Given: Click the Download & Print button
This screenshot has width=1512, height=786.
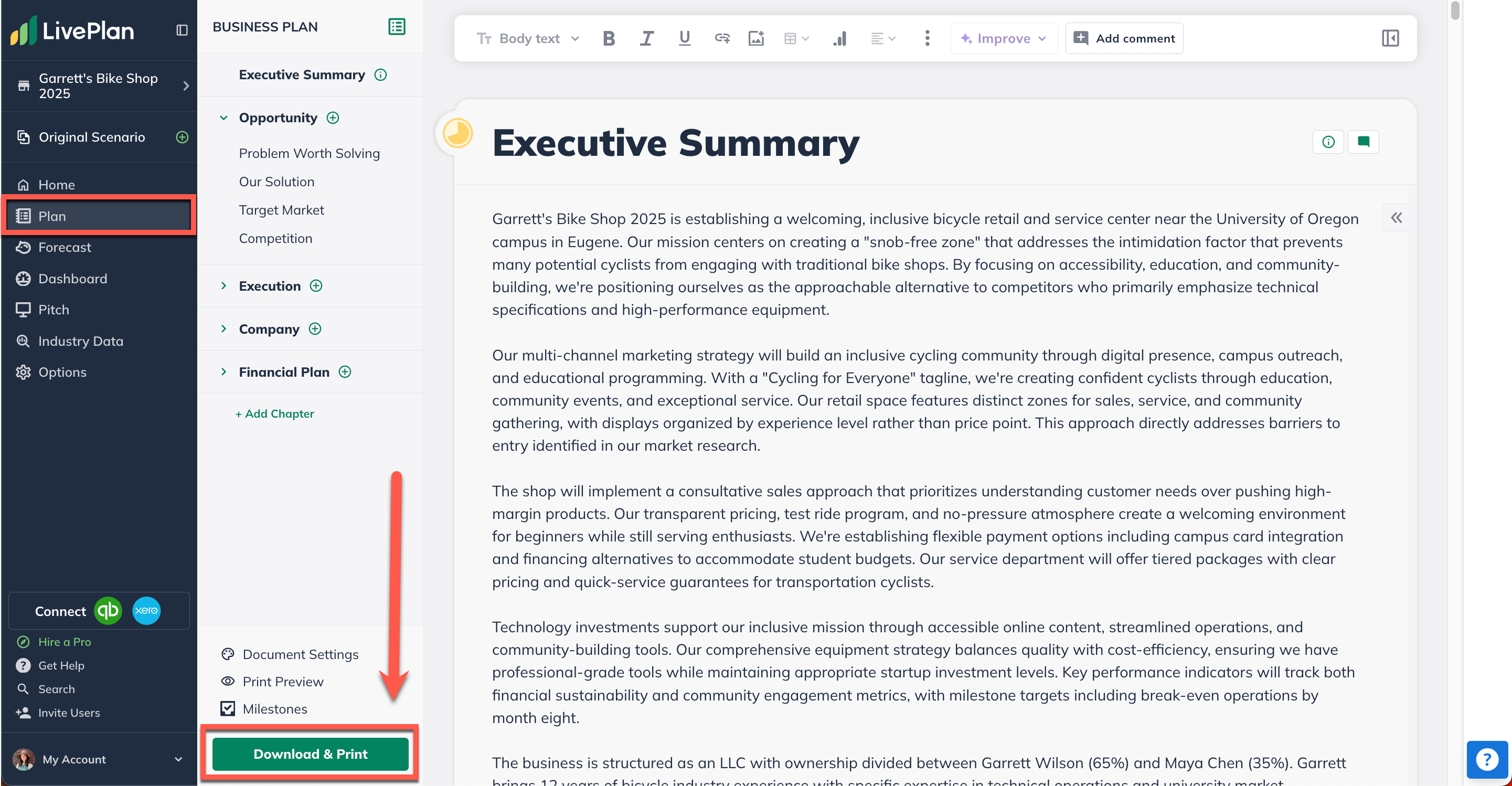Looking at the screenshot, I should tap(311, 753).
